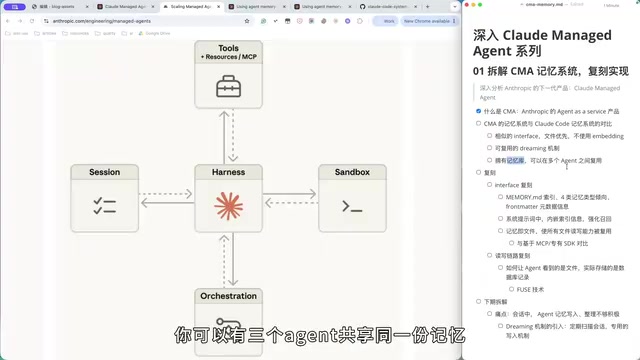Switch to claude-code-system GitHub tab
The width and height of the screenshot is (640, 360).
pyautogui.click(x=389, y=7)
